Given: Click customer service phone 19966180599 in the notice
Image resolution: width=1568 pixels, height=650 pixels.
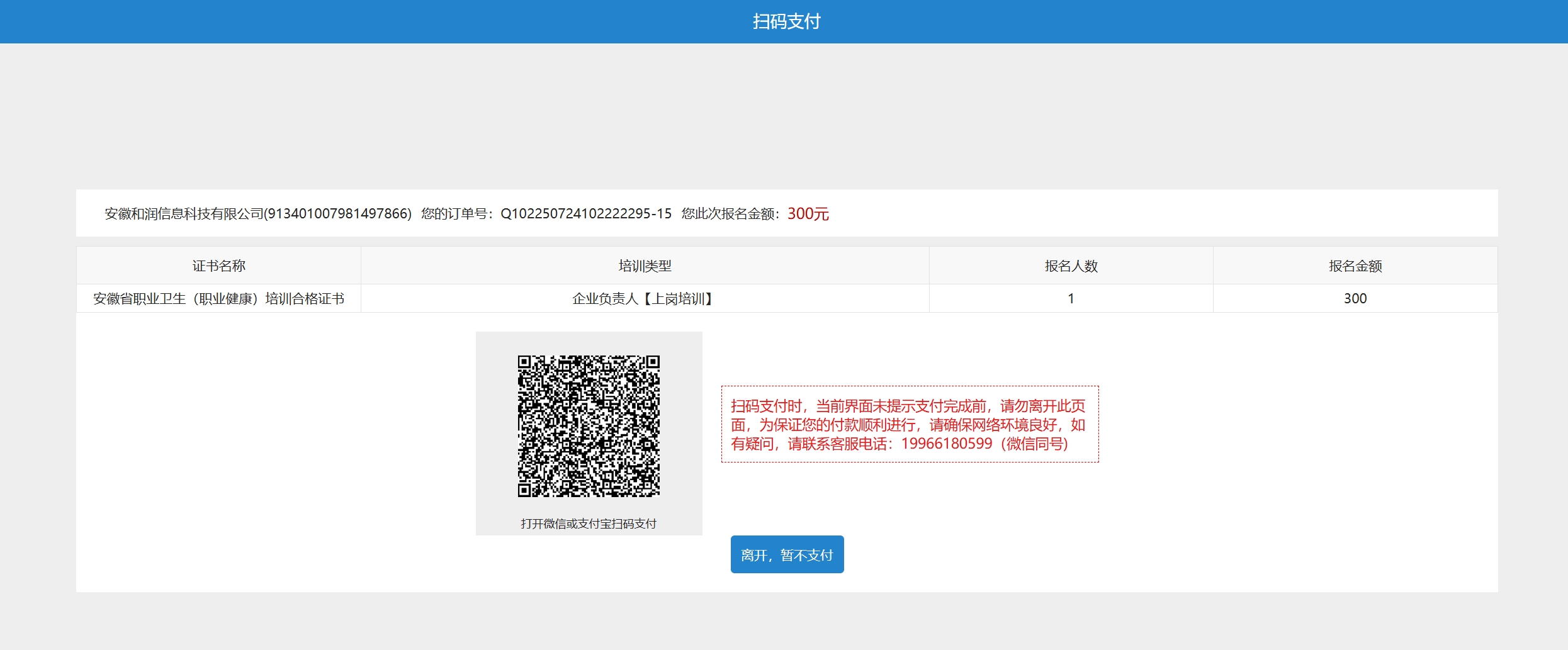Looking at the screenshot, I should pyautogui.click(x=947, y=444).
